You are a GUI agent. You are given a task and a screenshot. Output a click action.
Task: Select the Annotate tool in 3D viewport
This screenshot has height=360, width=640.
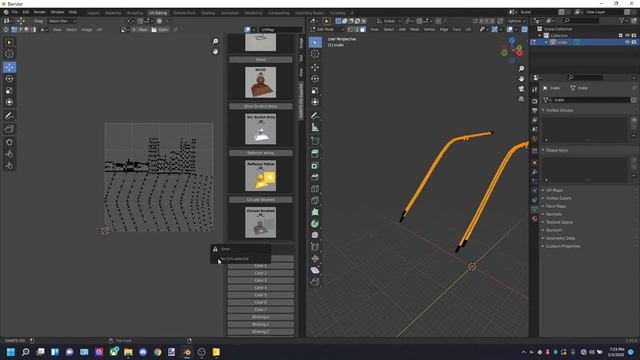(315, 116)
